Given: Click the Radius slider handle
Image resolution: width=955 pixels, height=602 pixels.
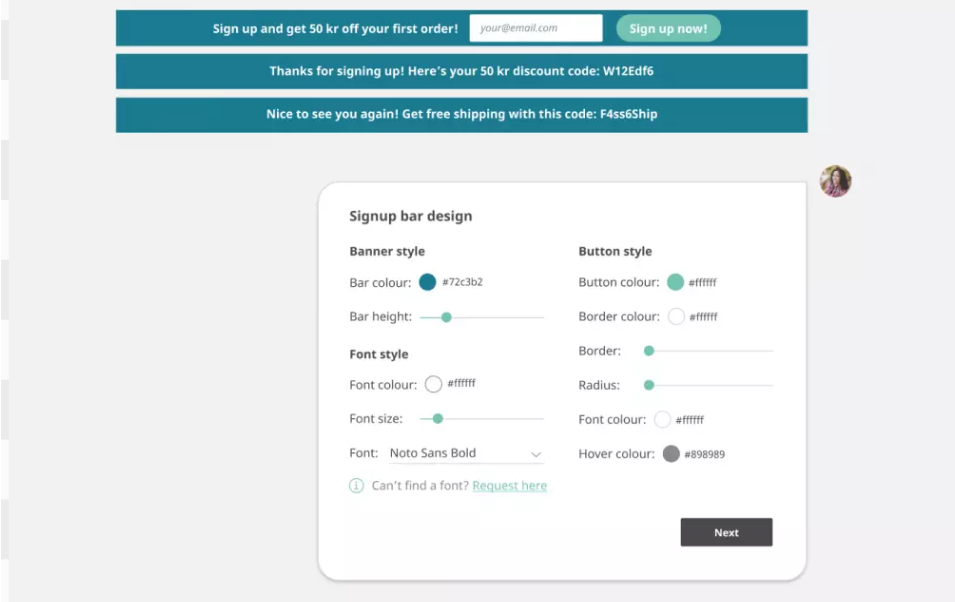Looking at the screenshot, I should (x=649, y=385).
